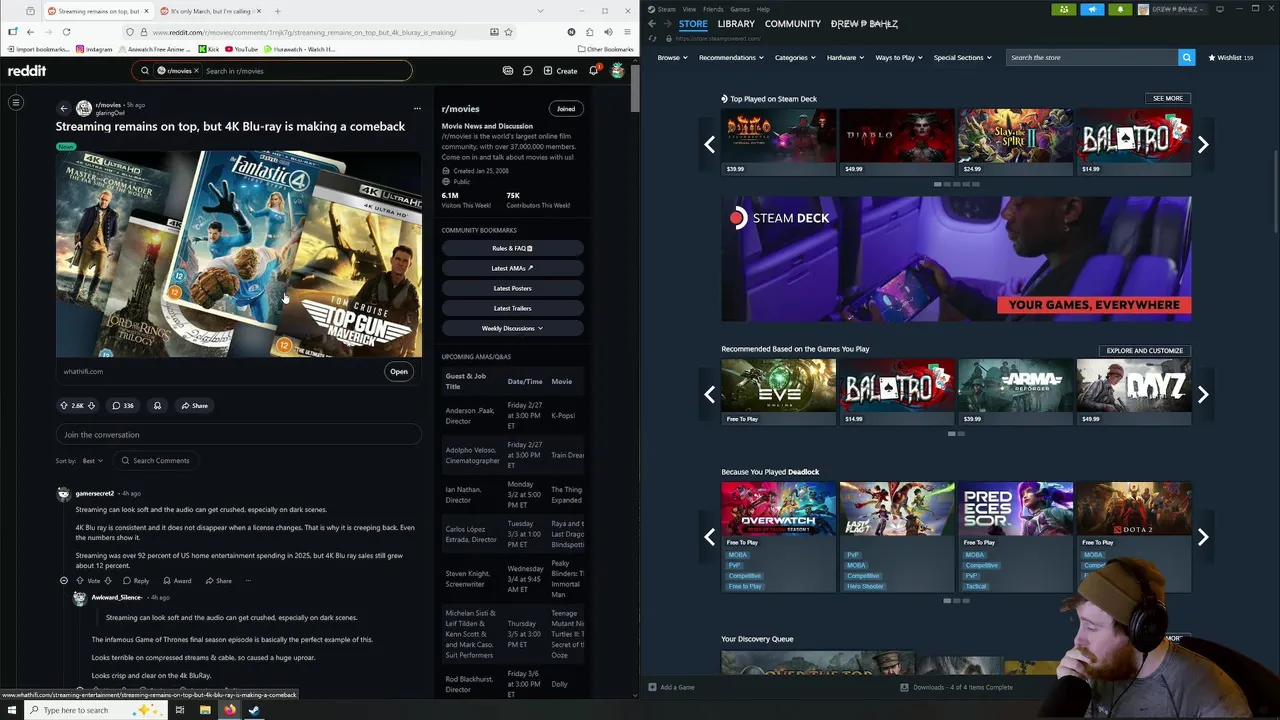Upvote the post with 2.6K score
This screenshot has height=720, width=1280.
(65, 406)
